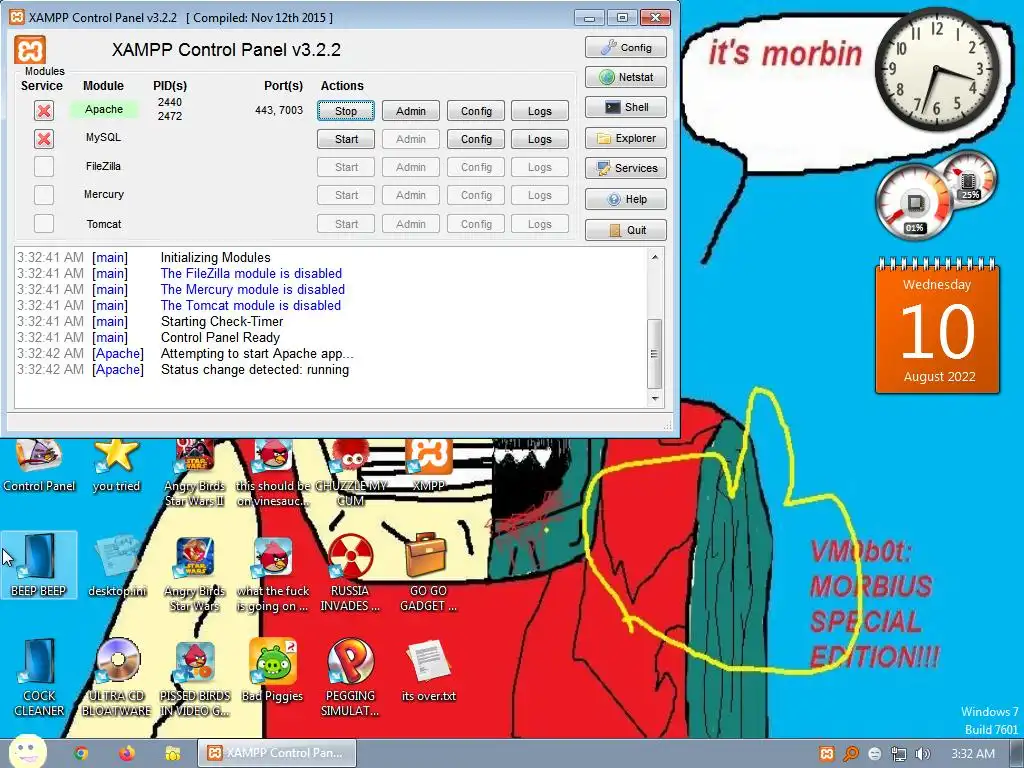Image resolution: width=1024 pixels, height=768 pixels.
Task: Toggle FileZilla service checkbox
Action: tap(44, 167)
